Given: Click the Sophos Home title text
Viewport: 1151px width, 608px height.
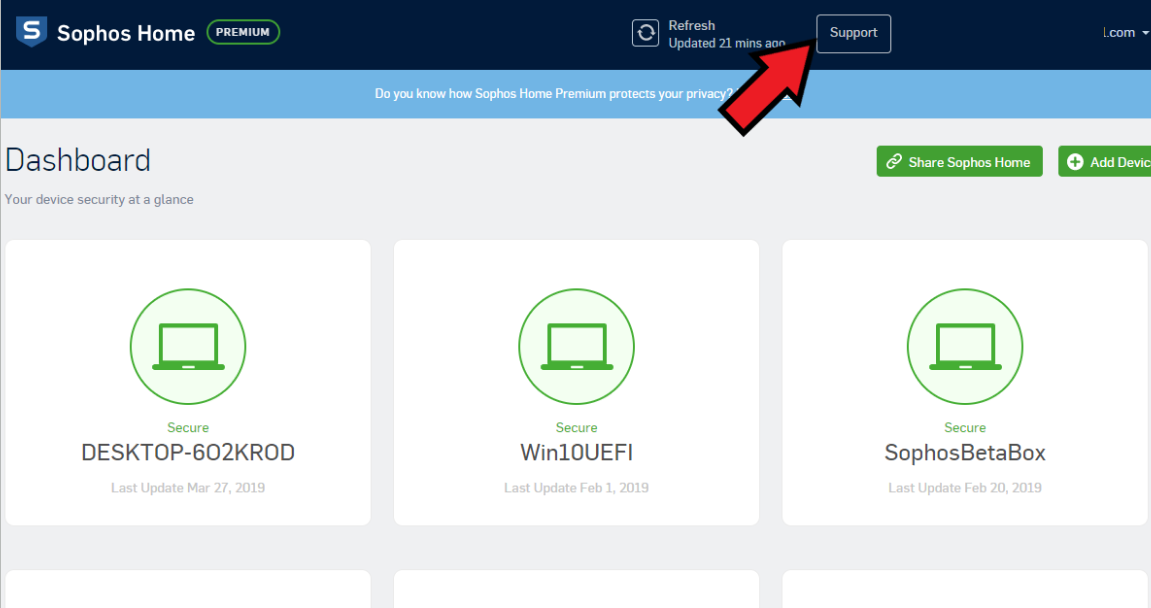Looking at the screenshot, I should click(x=126, y=33).
